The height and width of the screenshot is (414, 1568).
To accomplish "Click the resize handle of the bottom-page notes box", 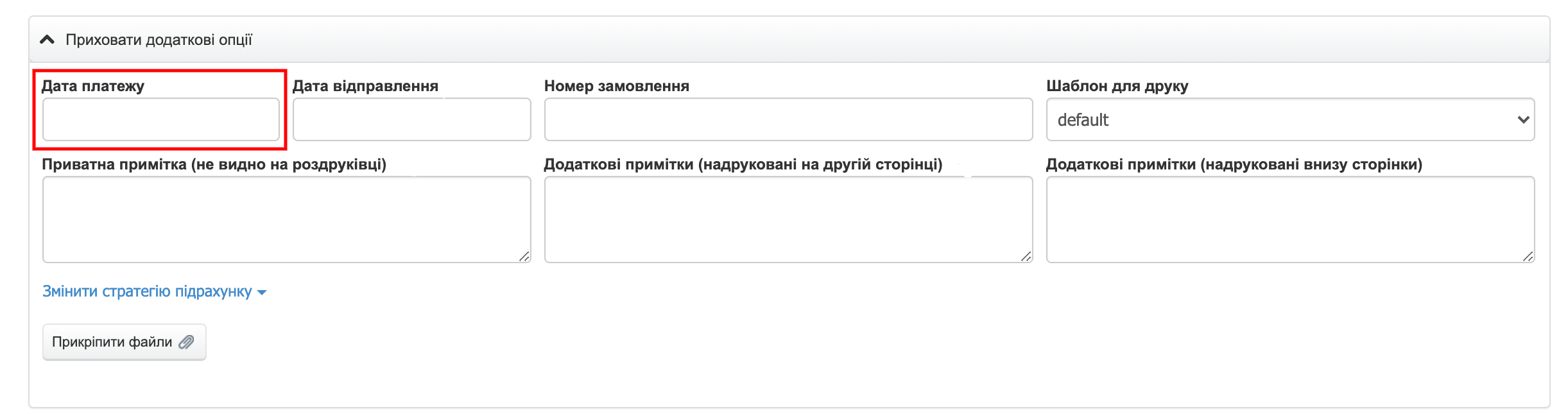I will 1529,256.
